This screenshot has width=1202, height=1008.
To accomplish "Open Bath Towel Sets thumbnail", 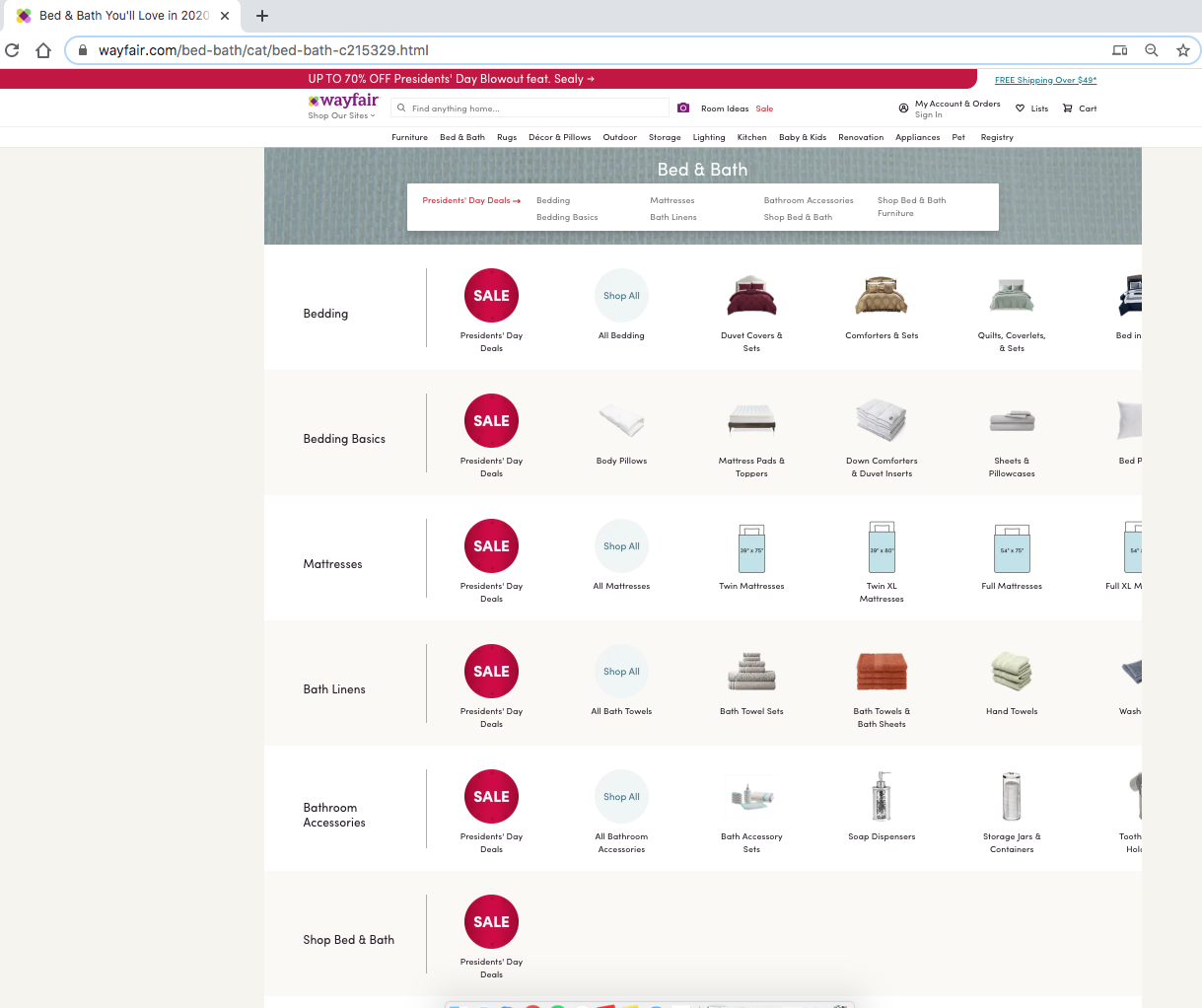I will (751, 672).
